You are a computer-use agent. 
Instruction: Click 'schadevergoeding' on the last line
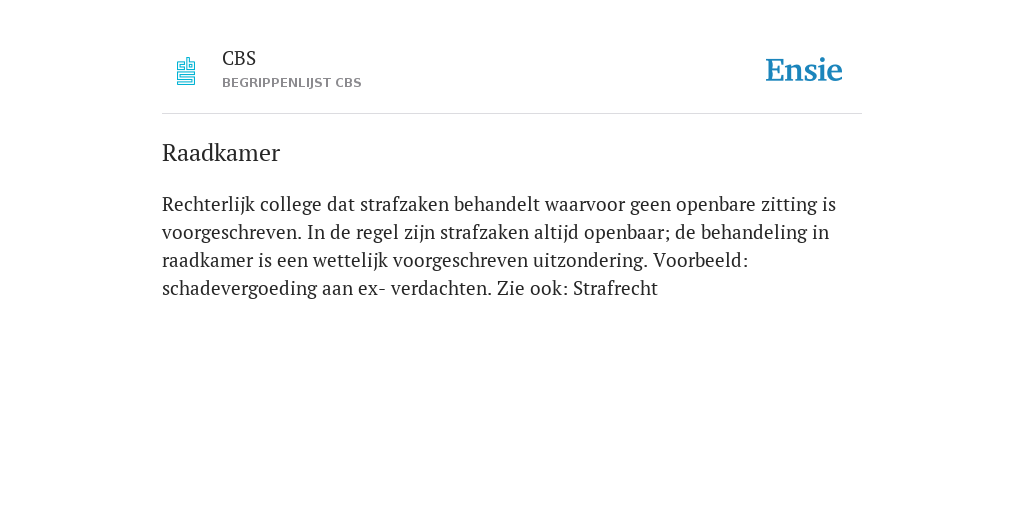pyautogui.click(x=239, y=289)
